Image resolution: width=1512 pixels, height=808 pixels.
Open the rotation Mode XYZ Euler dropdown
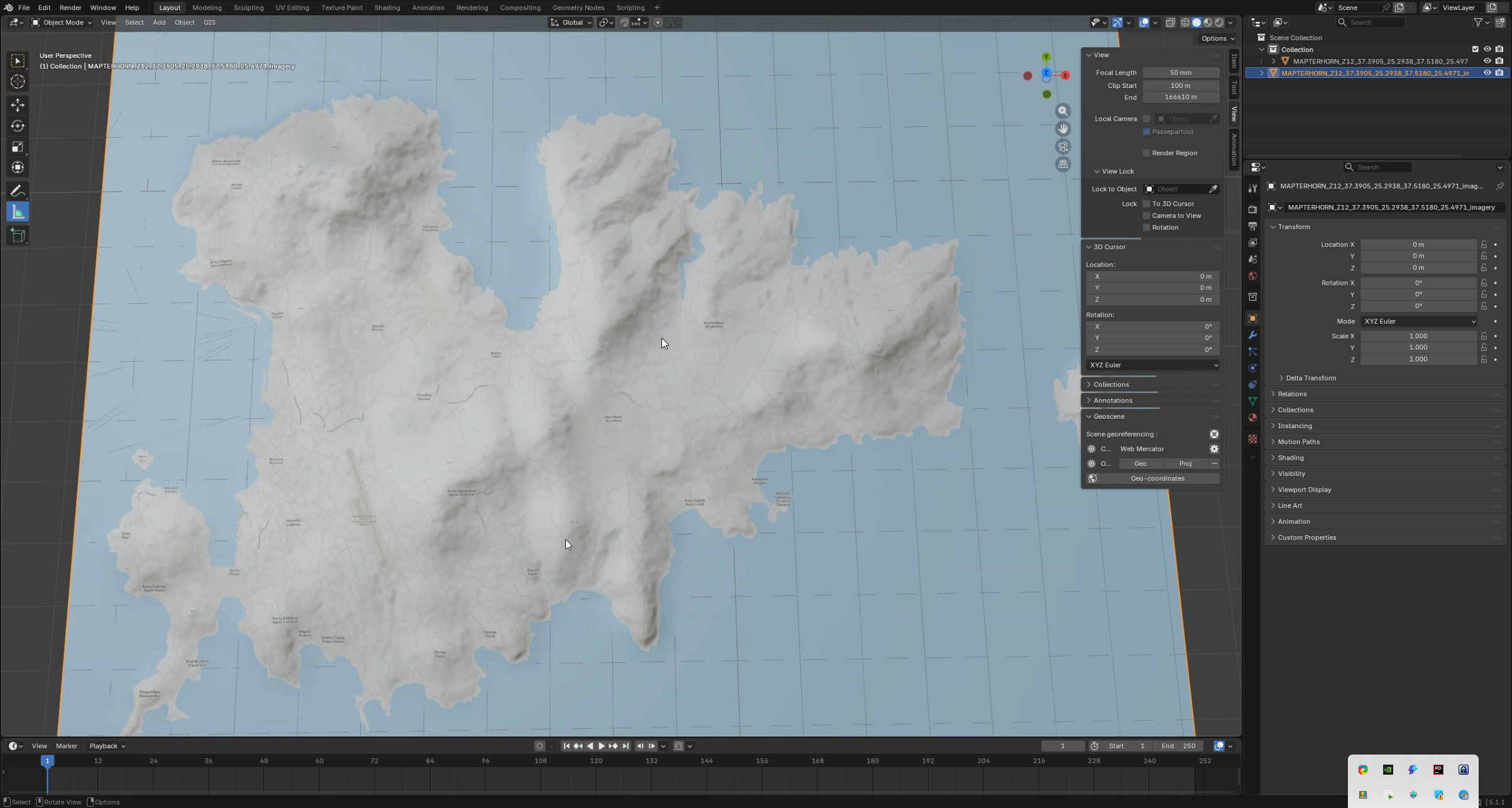pos(1419,321)
